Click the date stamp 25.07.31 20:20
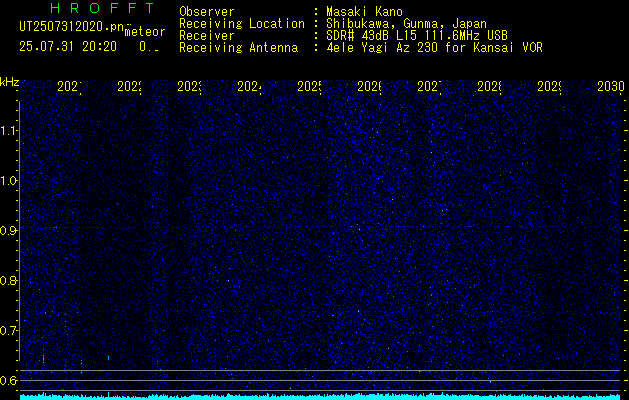The width and height of the screenshot is (629, 400). tap(68, 47)
